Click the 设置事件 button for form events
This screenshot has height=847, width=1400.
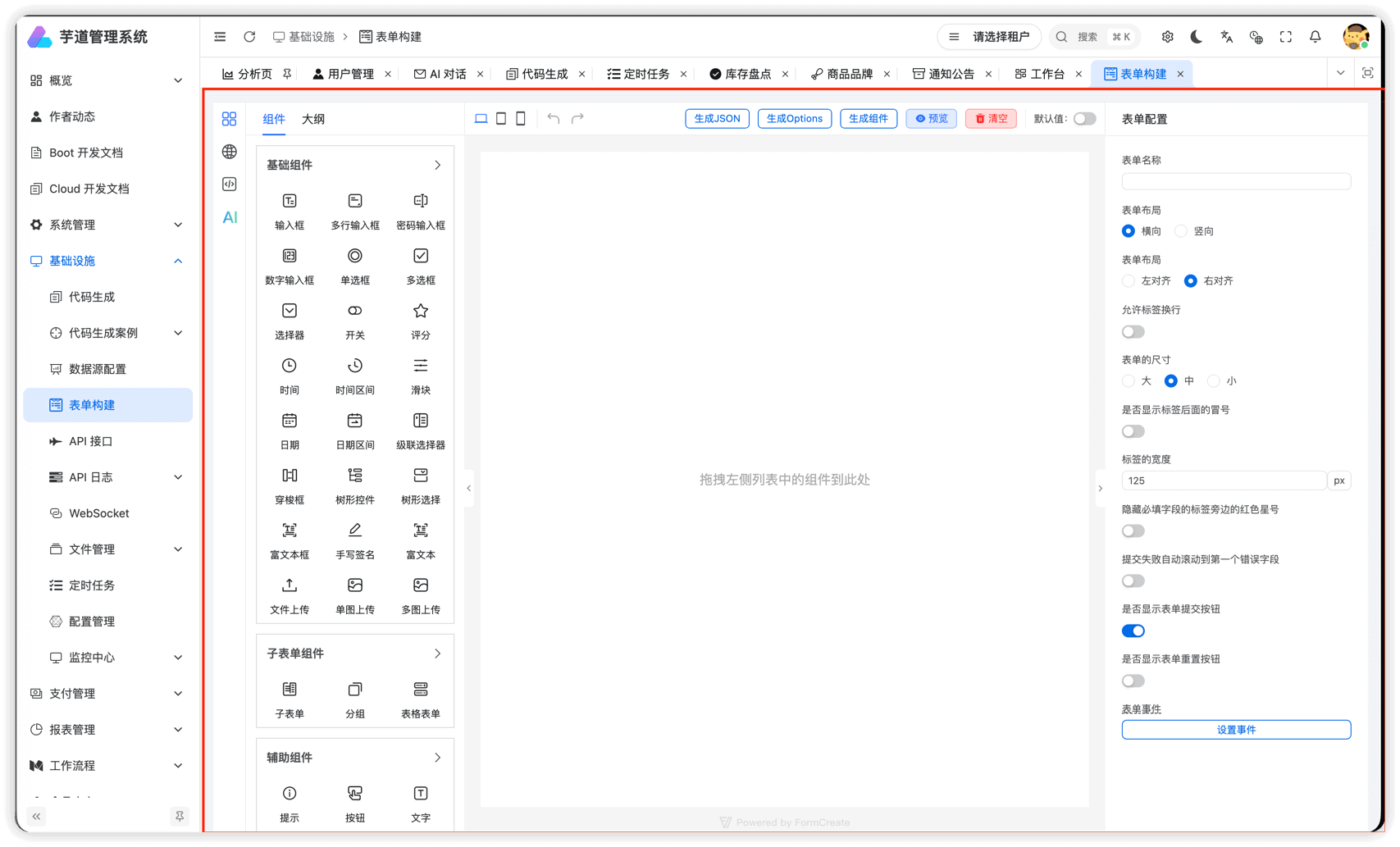point(1235,729)
